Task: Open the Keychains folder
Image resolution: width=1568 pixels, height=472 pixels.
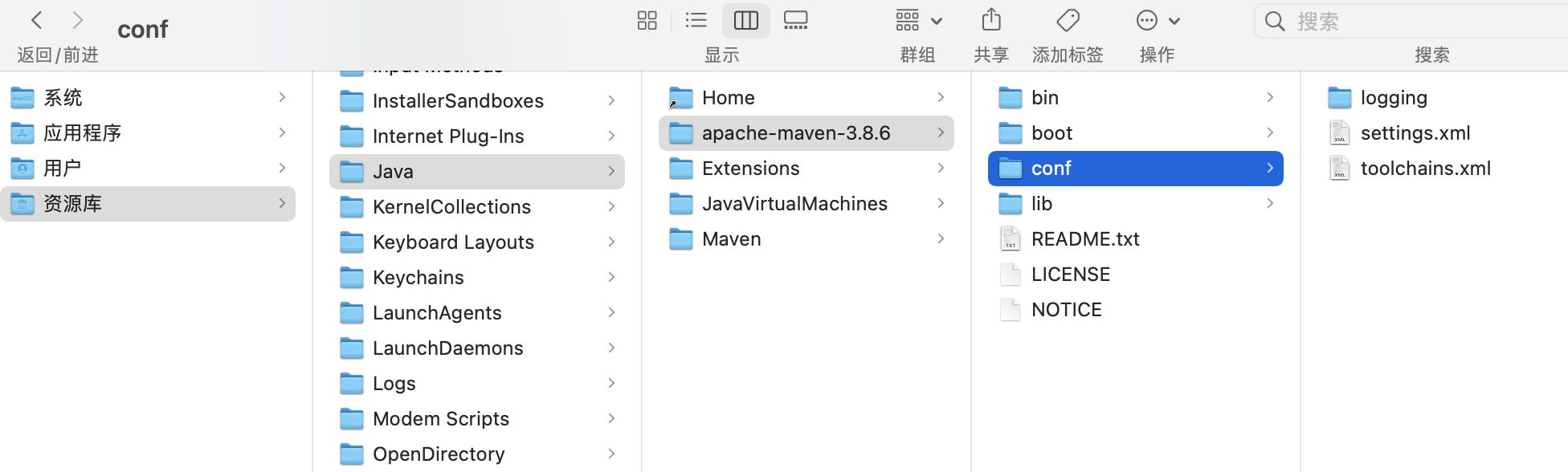Action: [x=418, y=278]
